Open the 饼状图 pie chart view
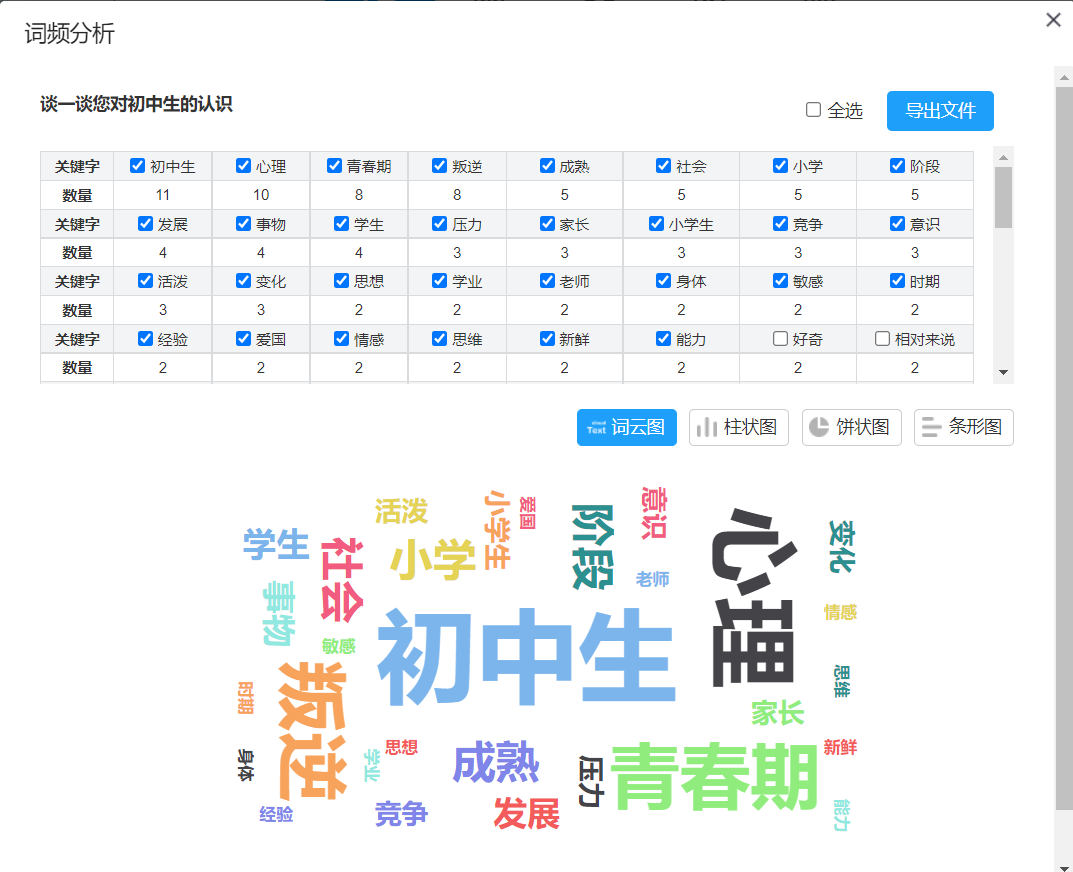1073x872 pixels. click(851, 427)
